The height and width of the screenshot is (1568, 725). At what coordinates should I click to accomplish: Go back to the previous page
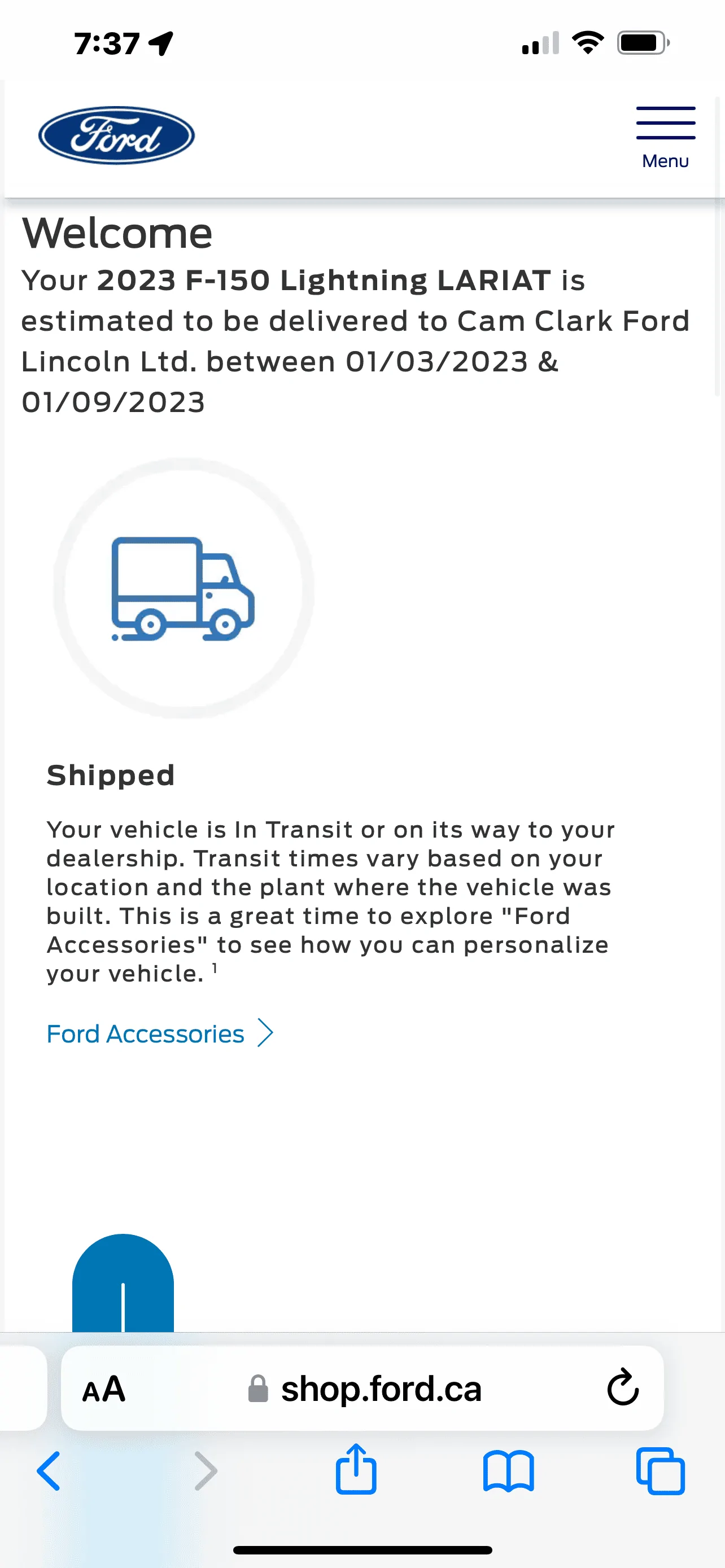[49, 1470]
